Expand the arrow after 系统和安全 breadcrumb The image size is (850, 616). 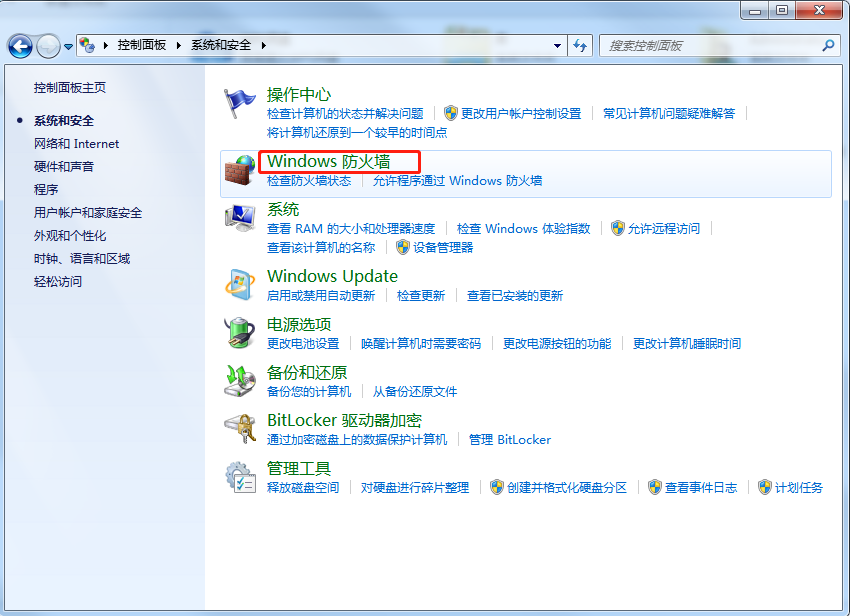[263, 46]
